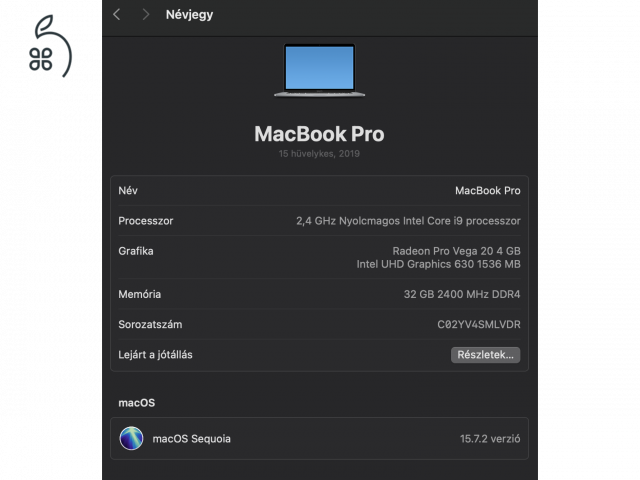Image resolution: width=640 pixels, height=480 pixels.
Task: Click the MacBook Pro laptop image
Action: tap(319, 71)
